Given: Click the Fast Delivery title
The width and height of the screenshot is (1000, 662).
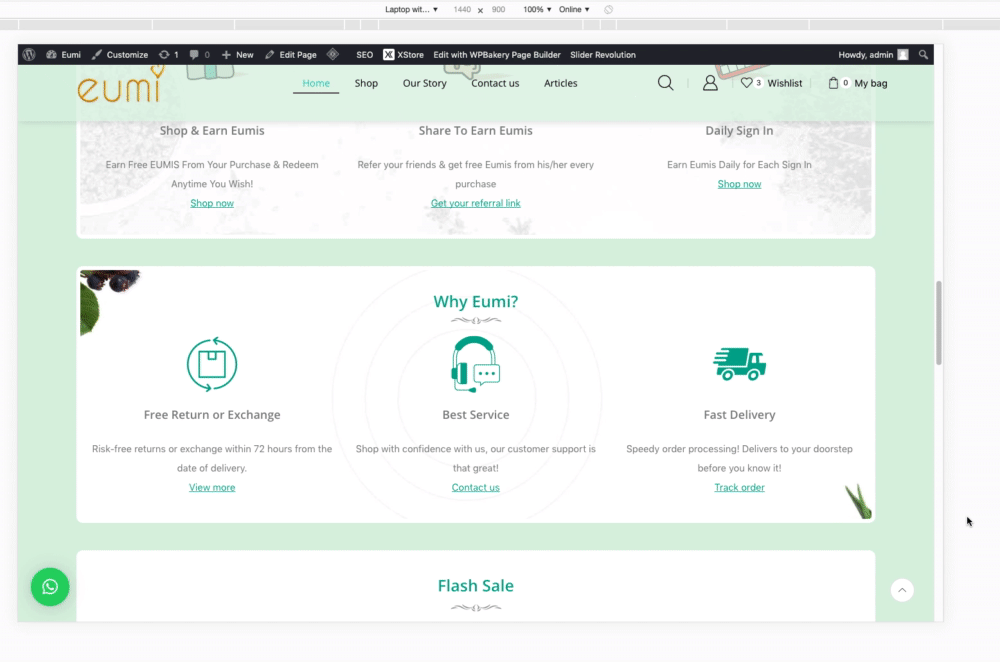Looking at the screenshot, I should click(x=739, y=415).
